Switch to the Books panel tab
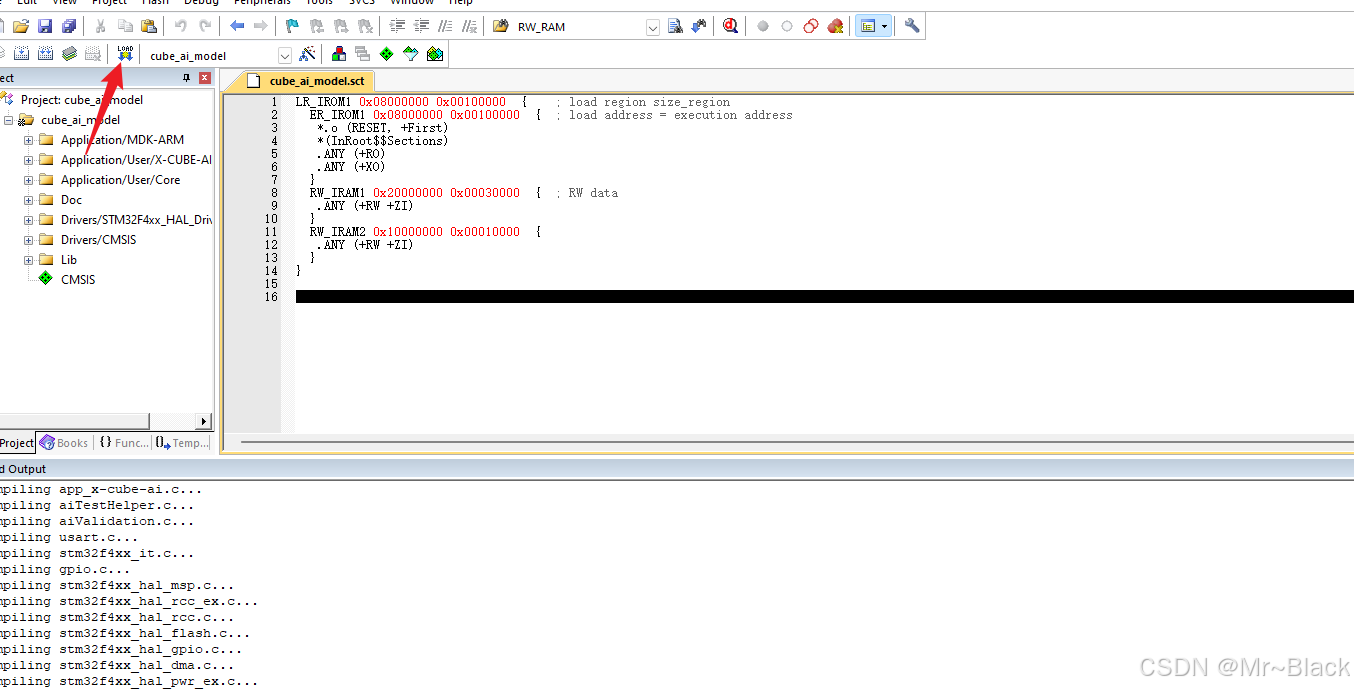This screenshot has height=690, width=1354. (x=63, y=443)
